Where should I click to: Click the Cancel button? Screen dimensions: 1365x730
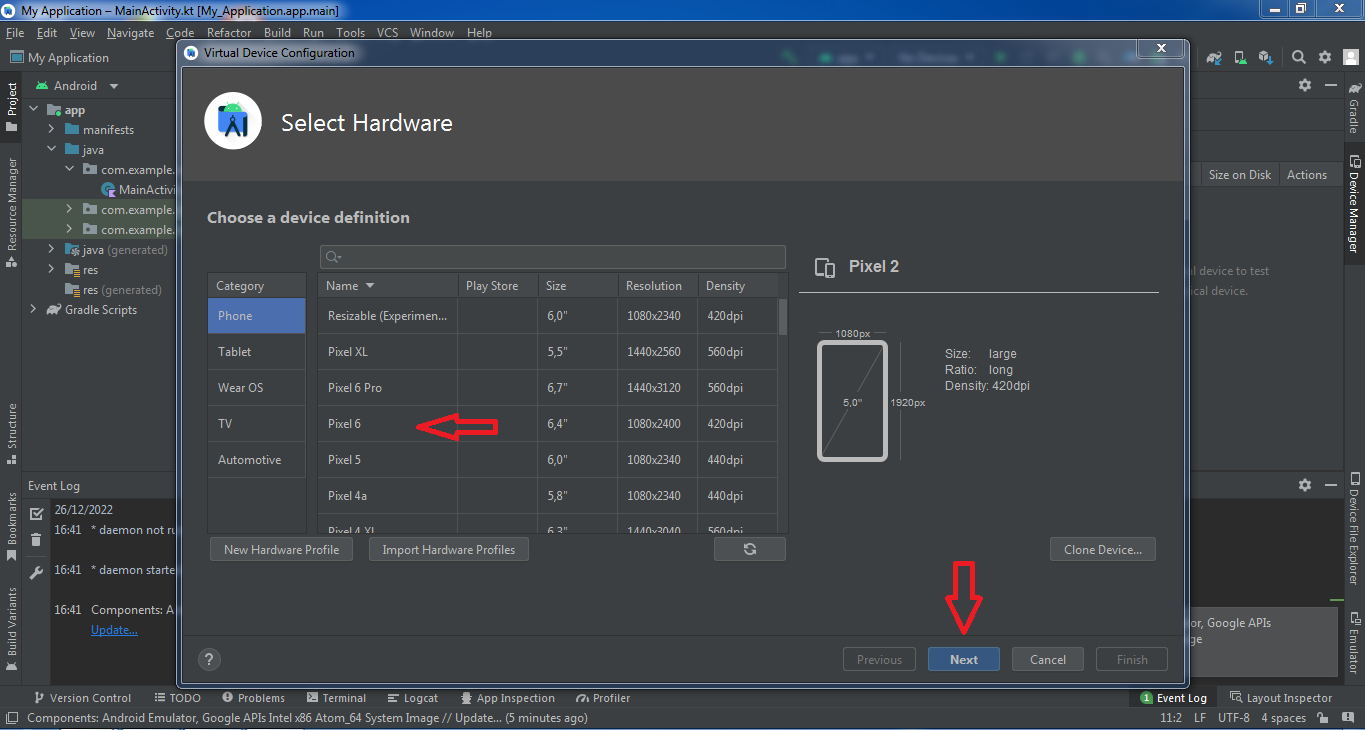pos(1048,659)
